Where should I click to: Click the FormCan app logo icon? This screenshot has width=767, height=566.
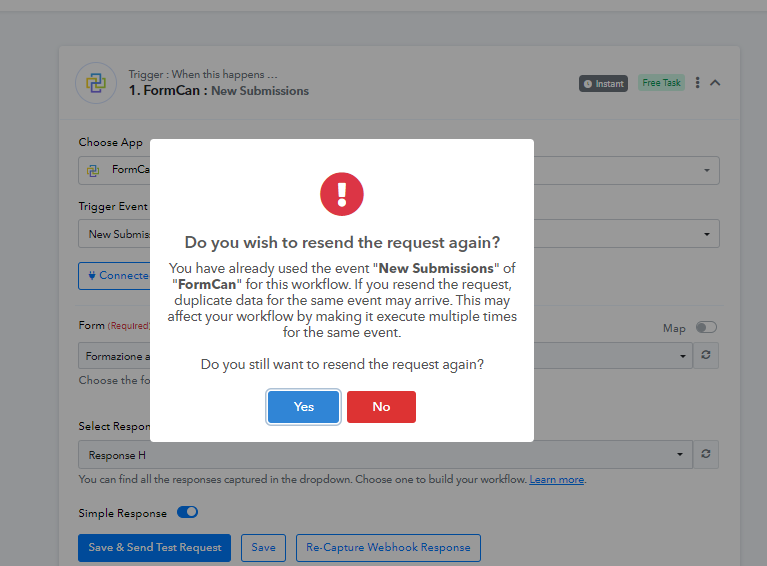pyautogui.click(x=96, y=83)
